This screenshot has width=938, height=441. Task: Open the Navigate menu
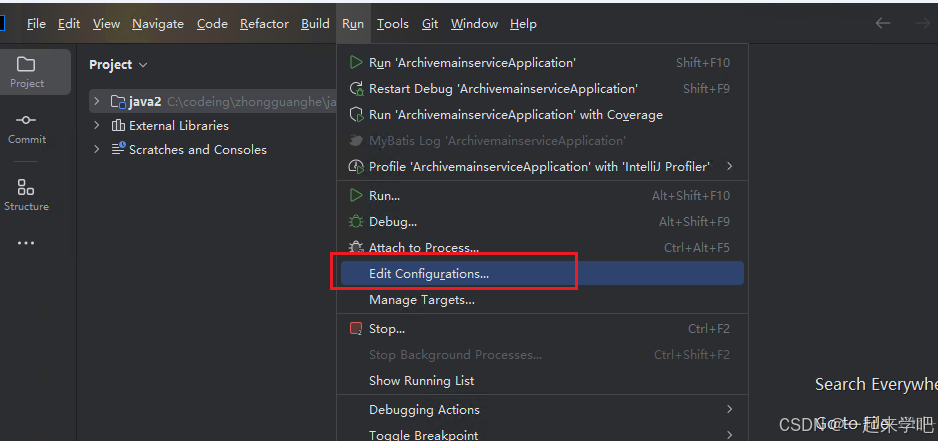click(x=158, y=23)
